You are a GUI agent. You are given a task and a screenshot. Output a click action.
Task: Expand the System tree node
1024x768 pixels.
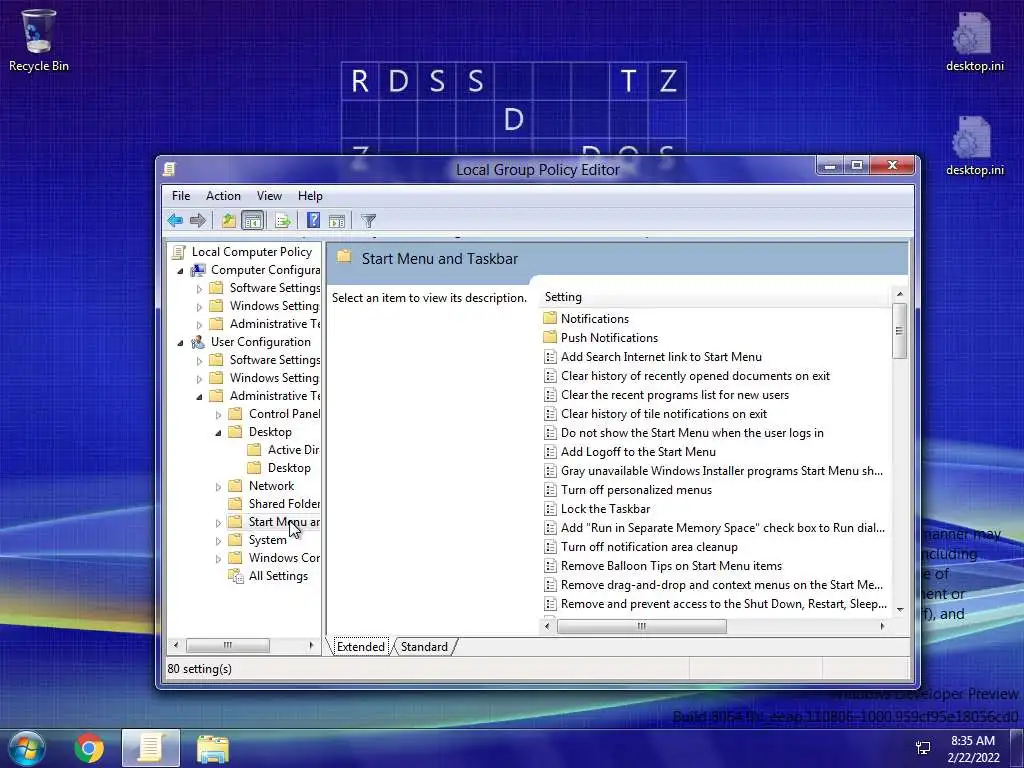click(x=219, y=541)
